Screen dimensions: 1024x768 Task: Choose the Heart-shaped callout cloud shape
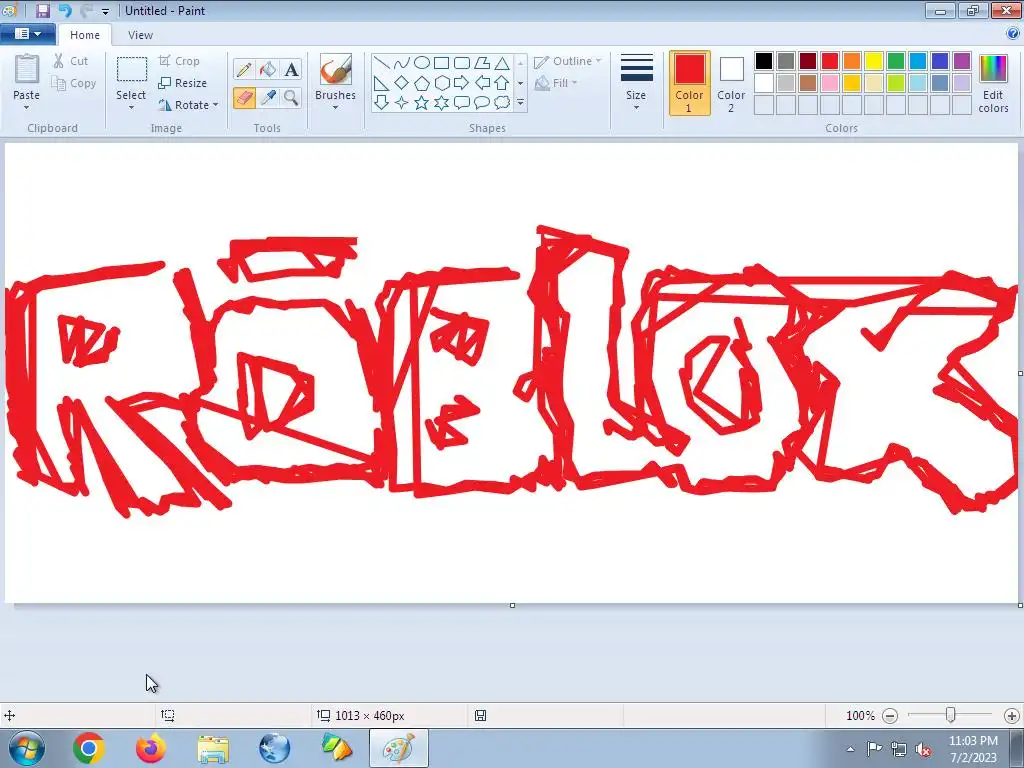502,103
